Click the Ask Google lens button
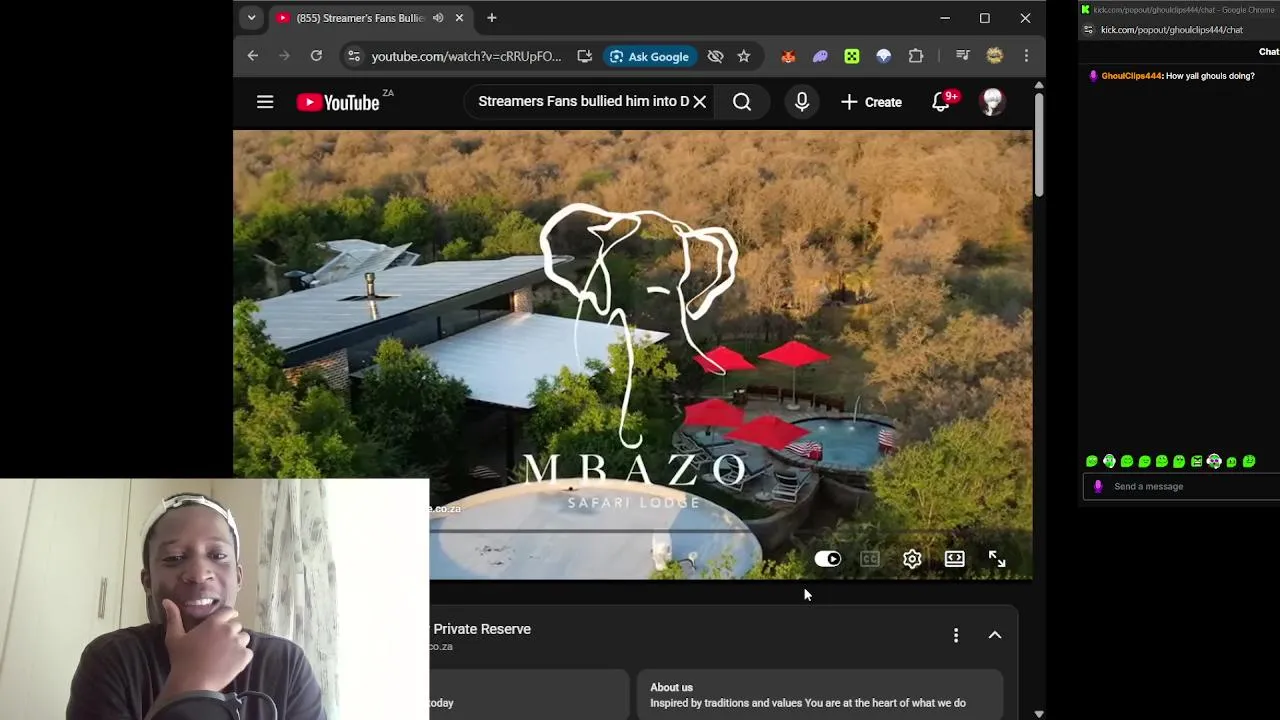Viewport: 1280px width, 720px height. [x=650, y=57]
